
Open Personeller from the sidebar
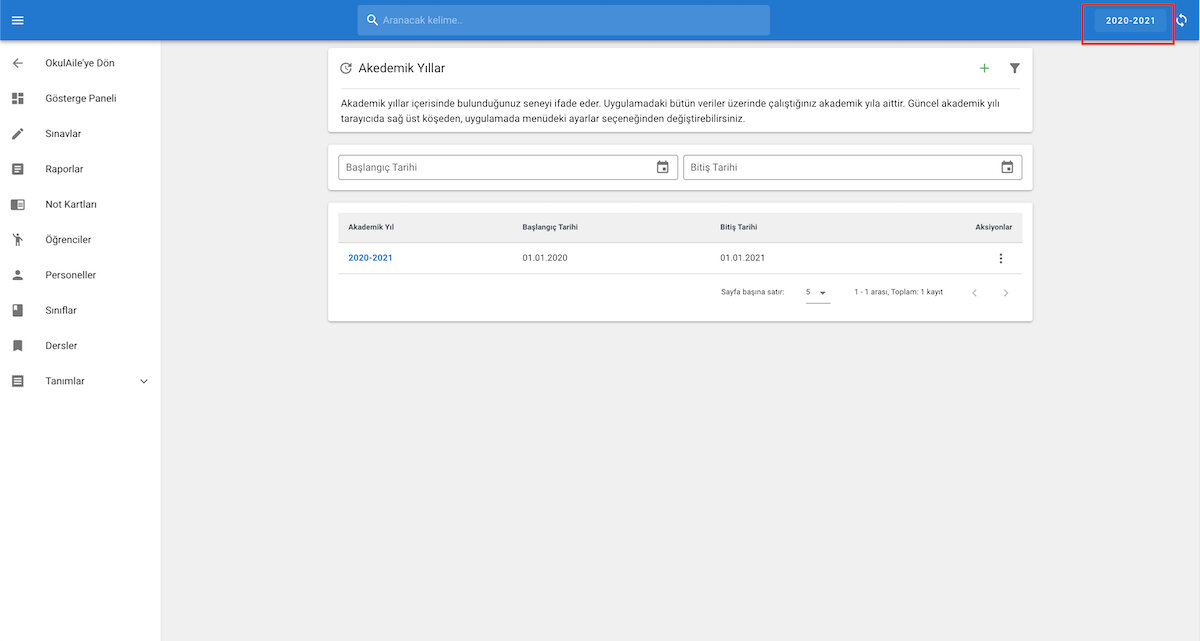pos(71,275)
